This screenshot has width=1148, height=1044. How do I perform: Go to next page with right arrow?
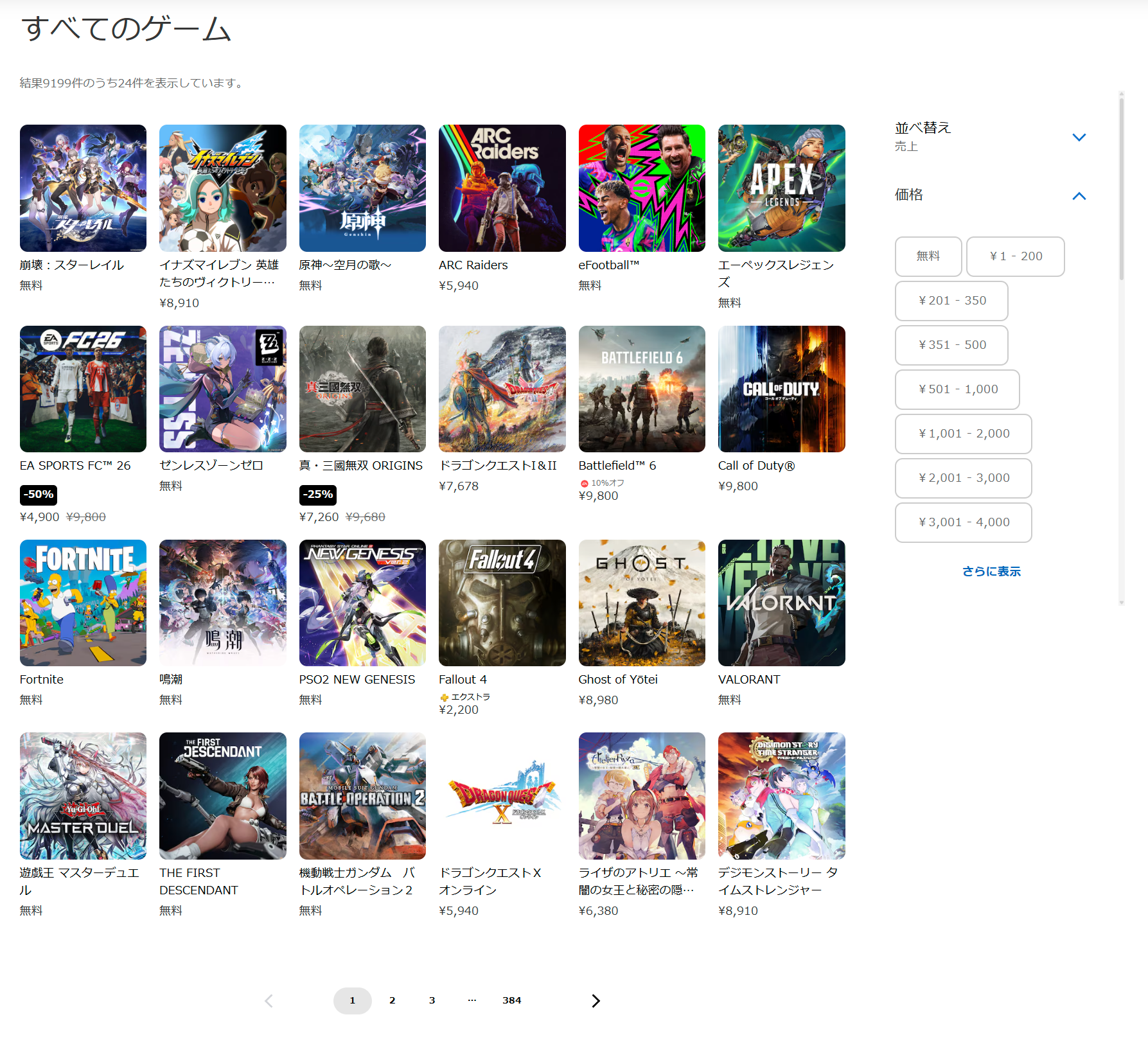[x=596, y=1000]
